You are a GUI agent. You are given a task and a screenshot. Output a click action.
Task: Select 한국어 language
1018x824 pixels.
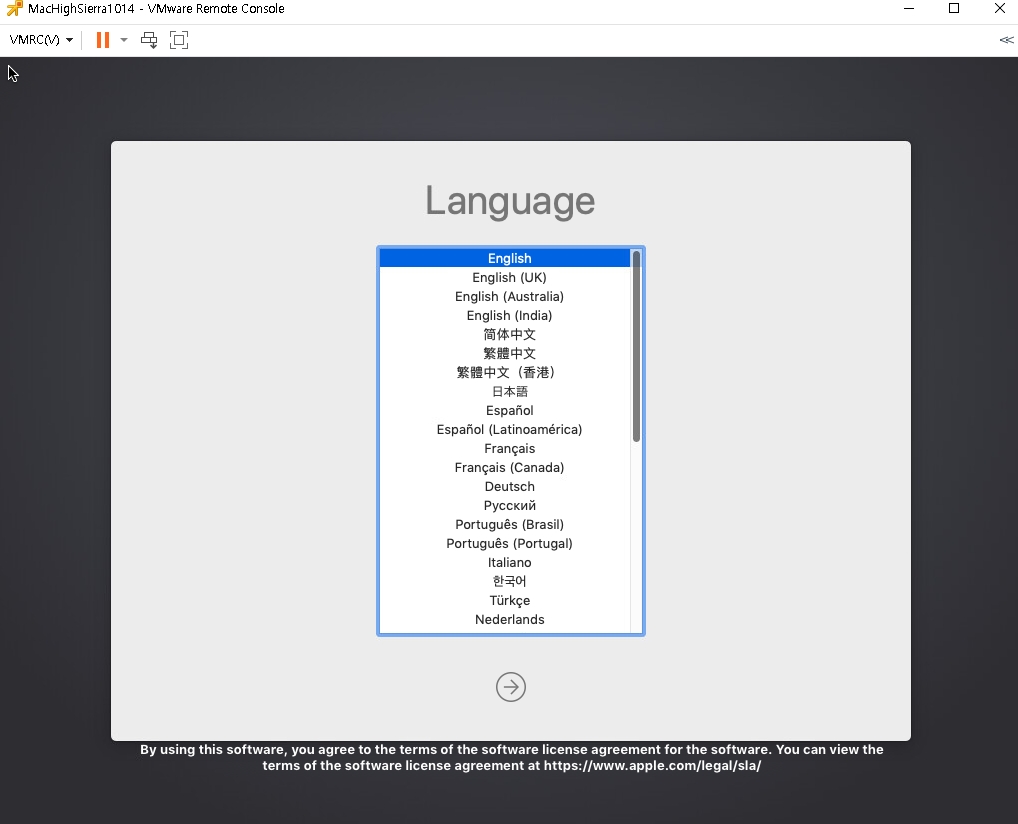point(504,581)
